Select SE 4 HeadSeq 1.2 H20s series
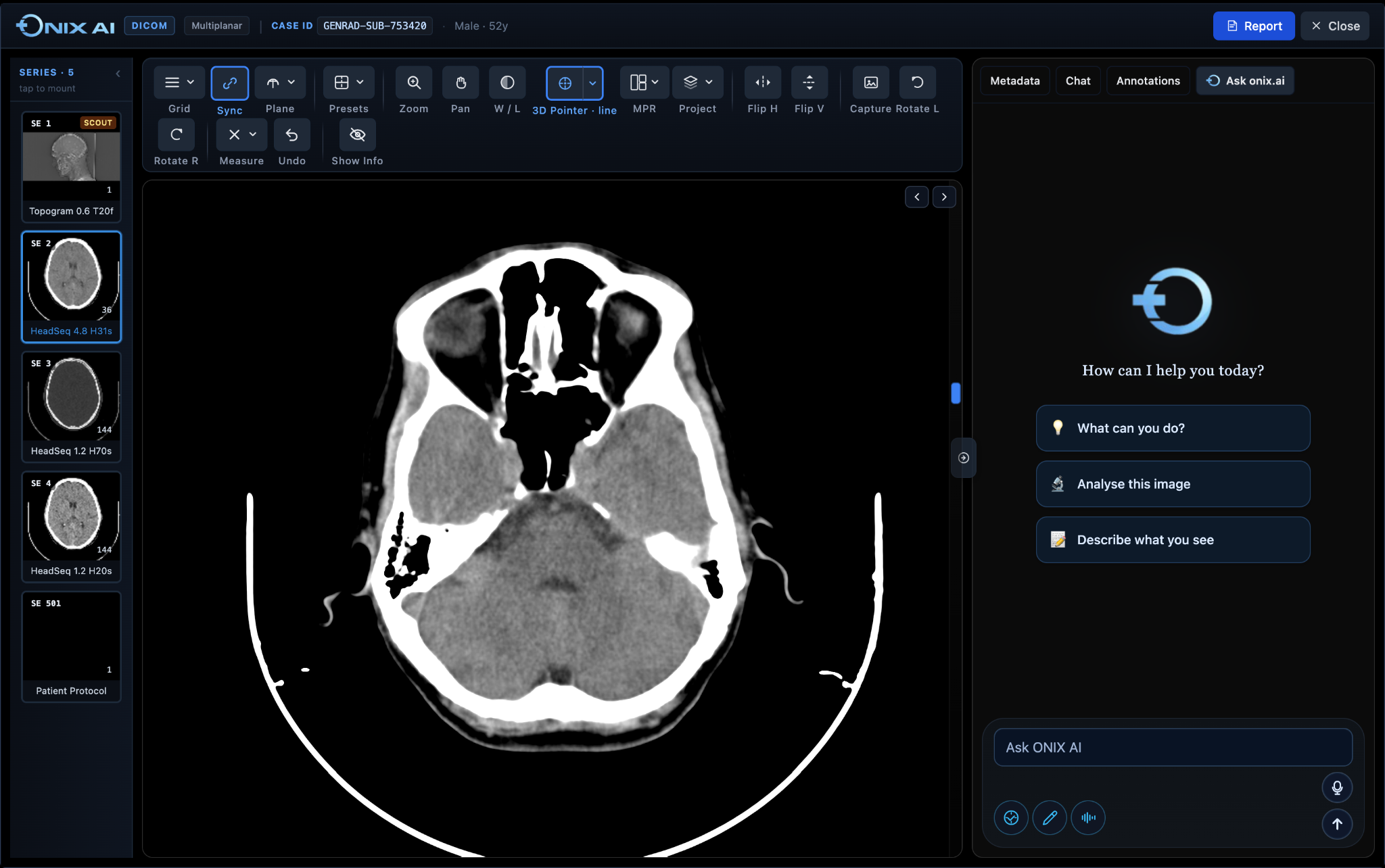This screenshot has width=1385, height=868. tap(71, 527)
